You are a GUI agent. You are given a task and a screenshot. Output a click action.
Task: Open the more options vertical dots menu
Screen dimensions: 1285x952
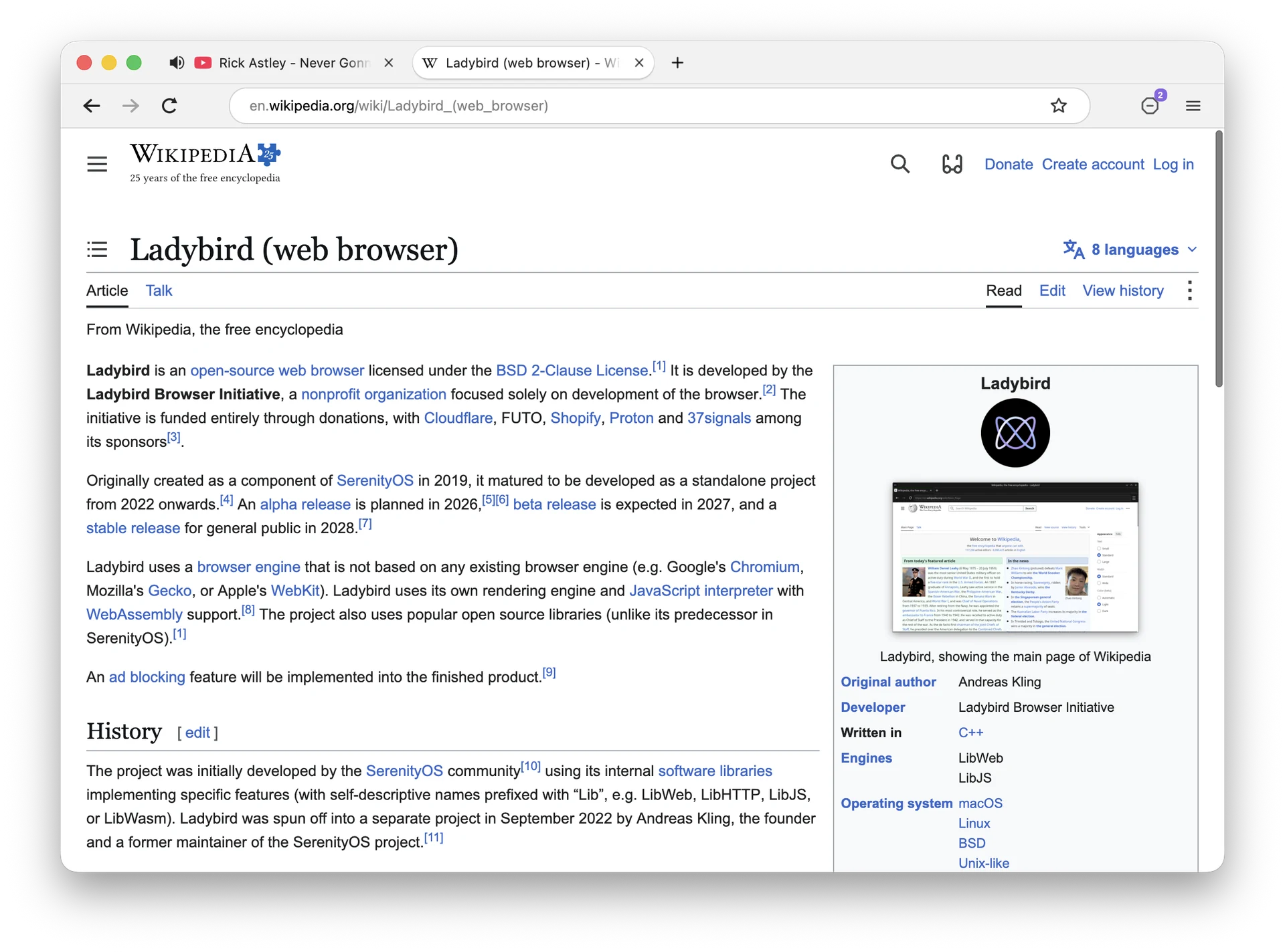pyautogui.click(x=1189, y=290)
